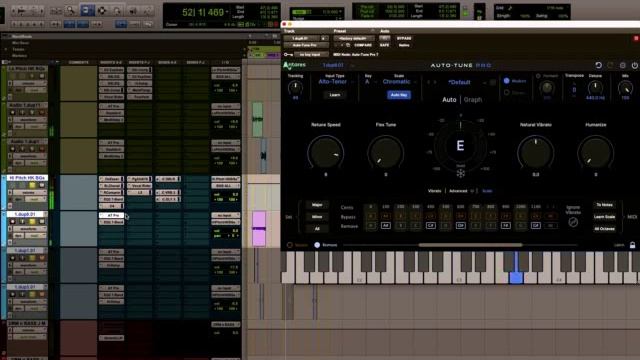Open factory default preset selector

353,38
